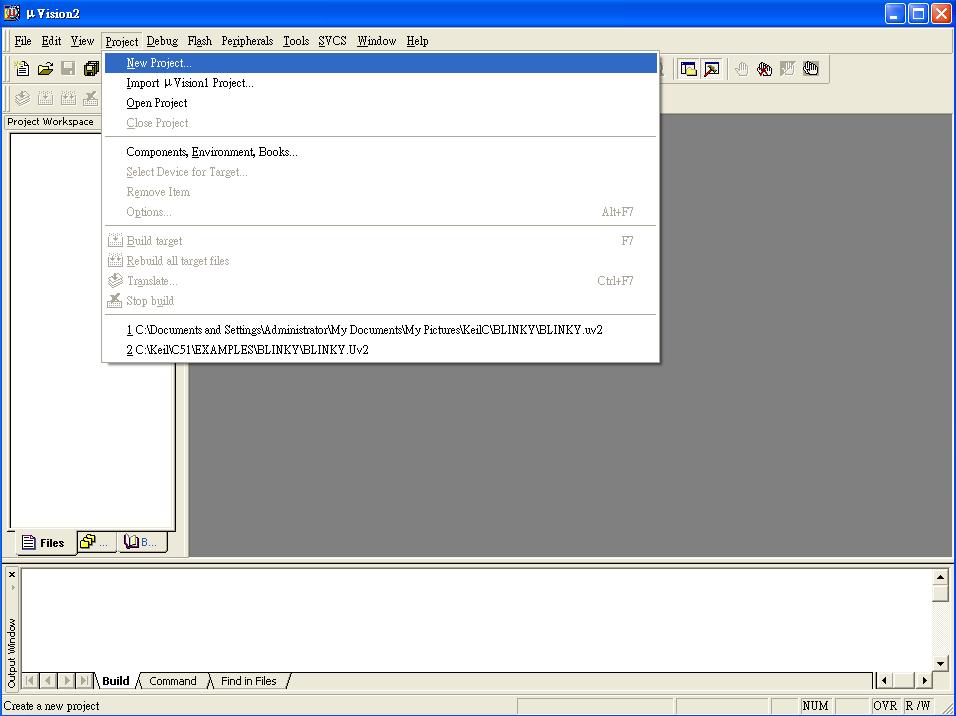This screenshot has height=716, width=956.
Task: Click the Disable All Breakpoints hand icon
Action: click(811, 69)
